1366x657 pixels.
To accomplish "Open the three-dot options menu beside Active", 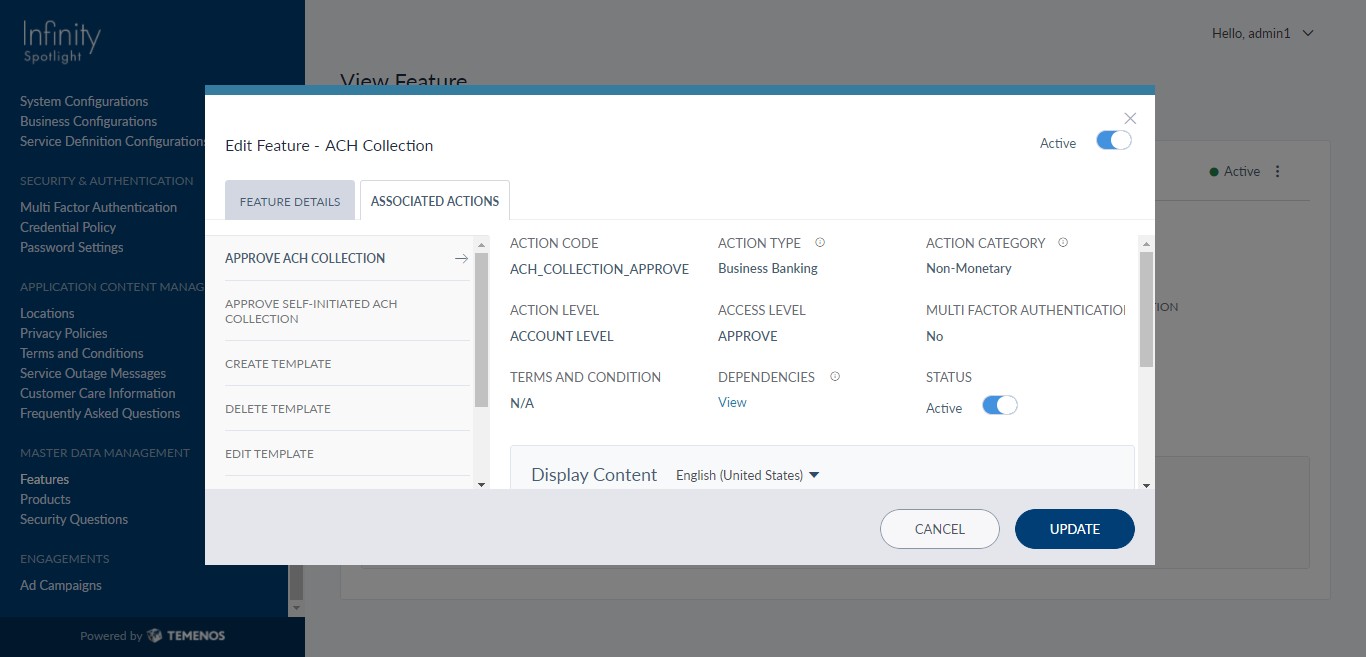I will click(x=1277, y=172).
